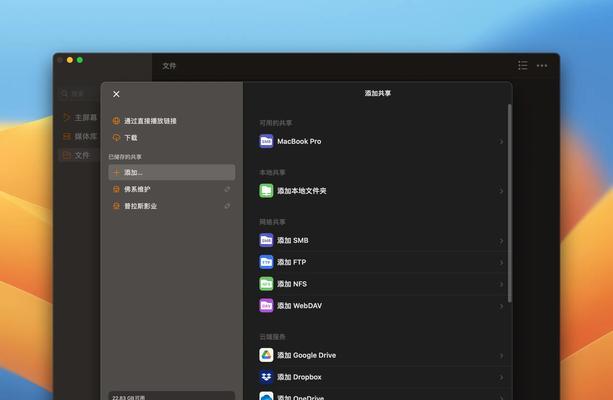Click the Dropbox icon

(x=266, y=377)
